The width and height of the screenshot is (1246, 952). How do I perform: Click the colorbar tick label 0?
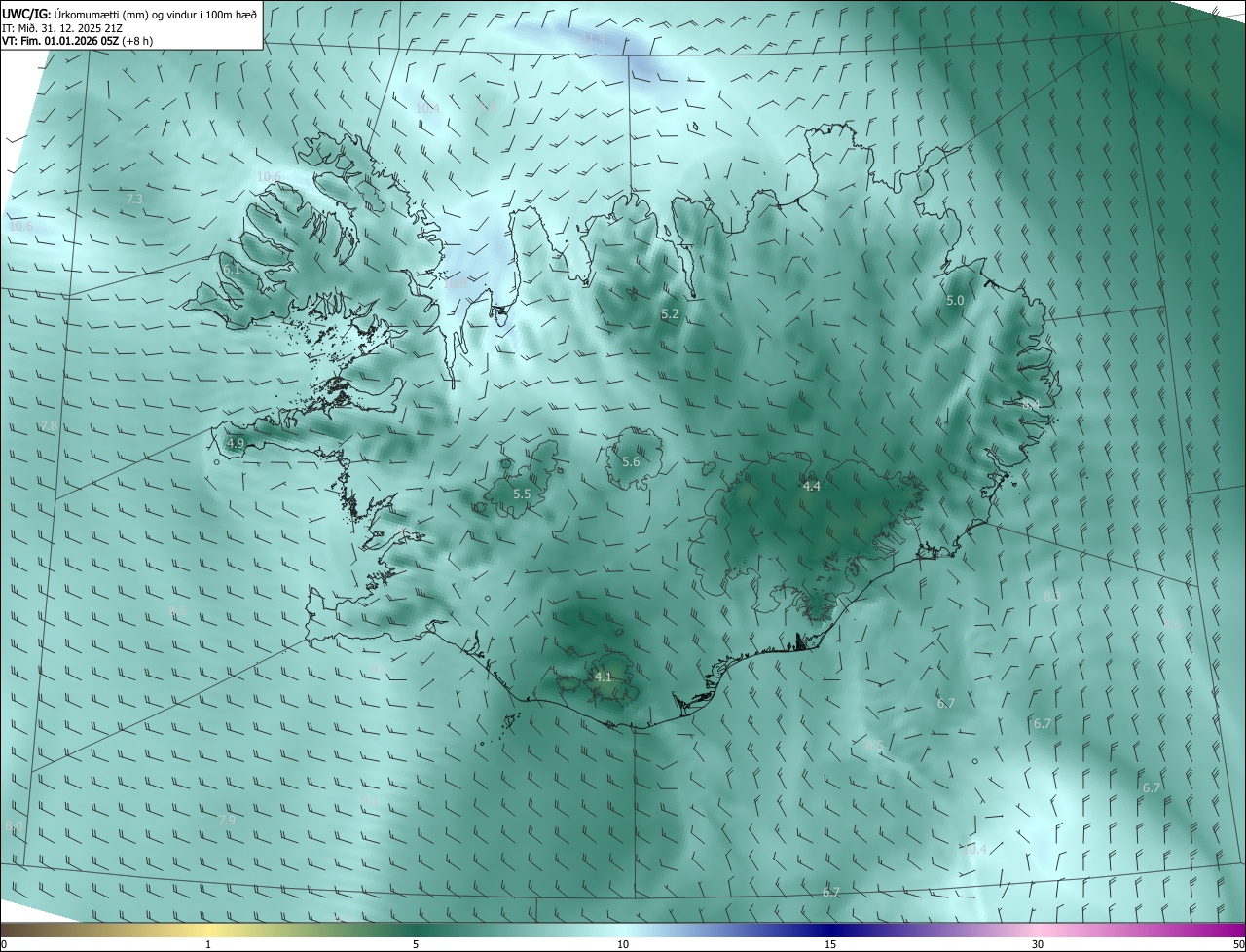click(x=3, y=944)
